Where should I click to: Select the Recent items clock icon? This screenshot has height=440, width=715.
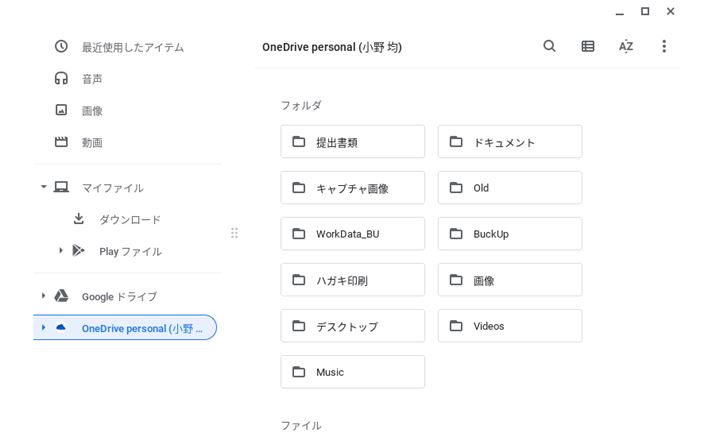tap(61, 47)
